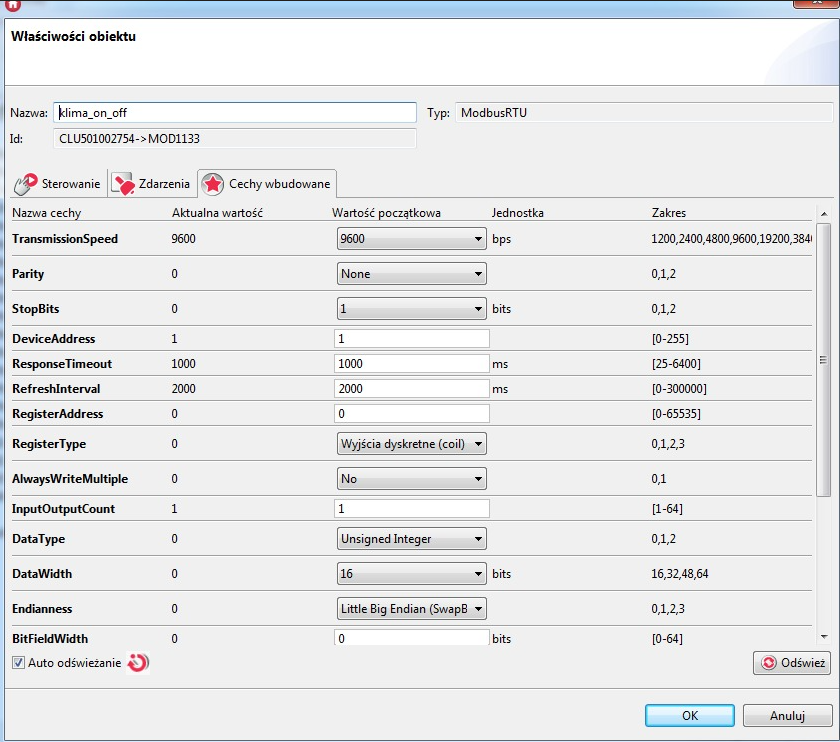Click the OK button

coord(690,715)
